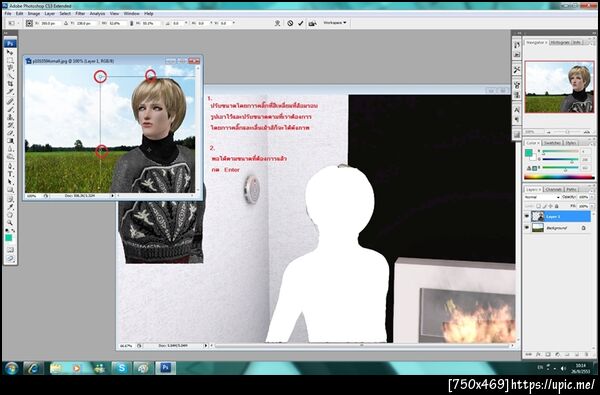Open the Filter menu
The height and width of the screenshot is (395, 600).
click(80, 13)
